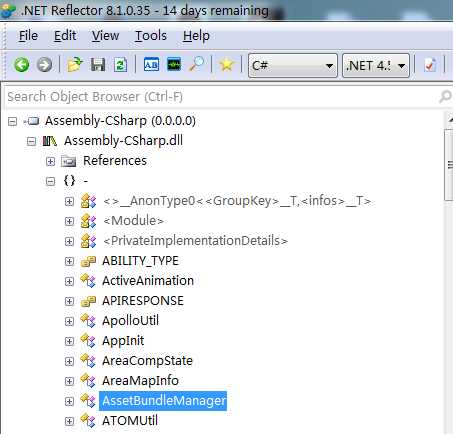Open the View menu
The width and height of the screenshot is (453, 434).
105,36
